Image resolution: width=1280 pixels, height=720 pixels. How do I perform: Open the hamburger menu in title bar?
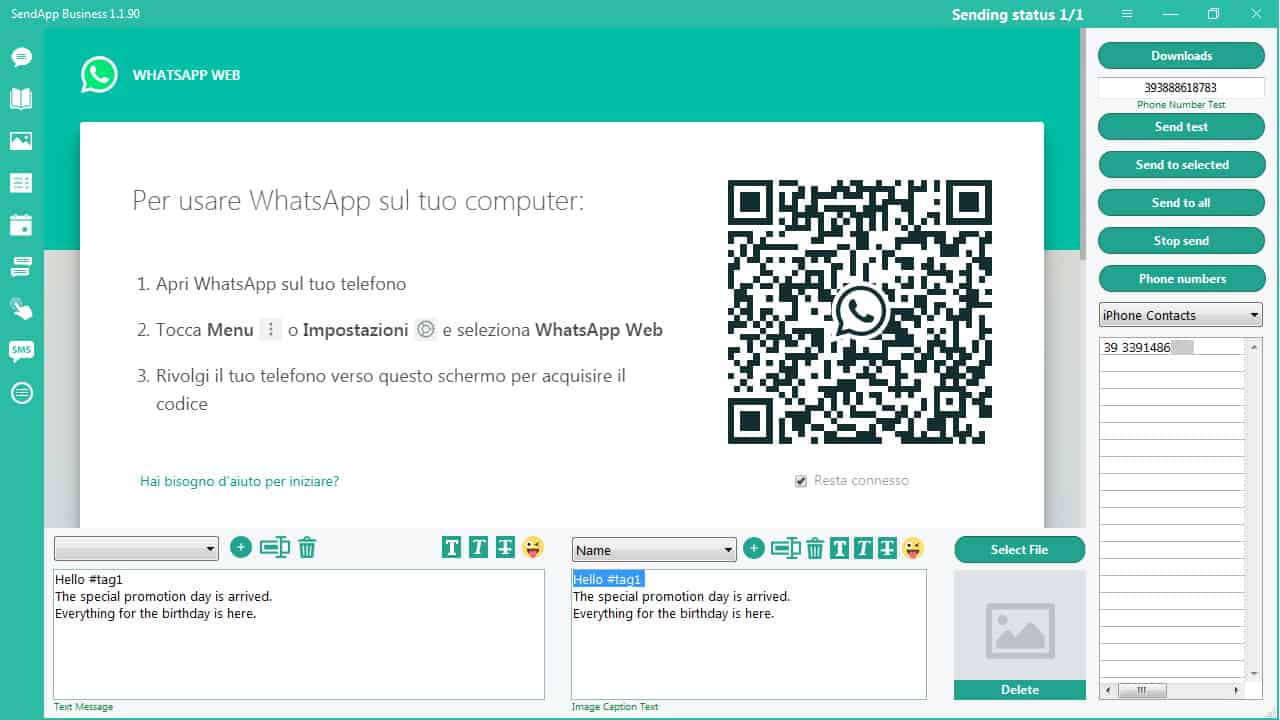[1127, 14]
